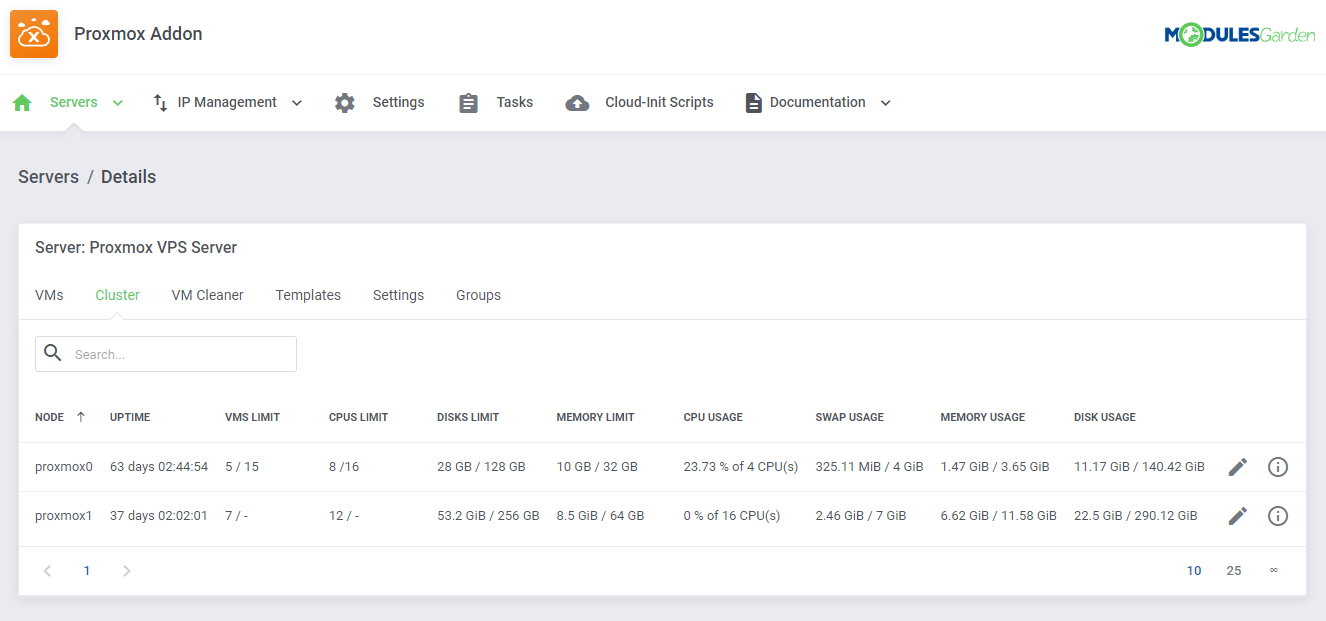
Task: Click the Documentation file icon
Action: [x=754, y=103]
